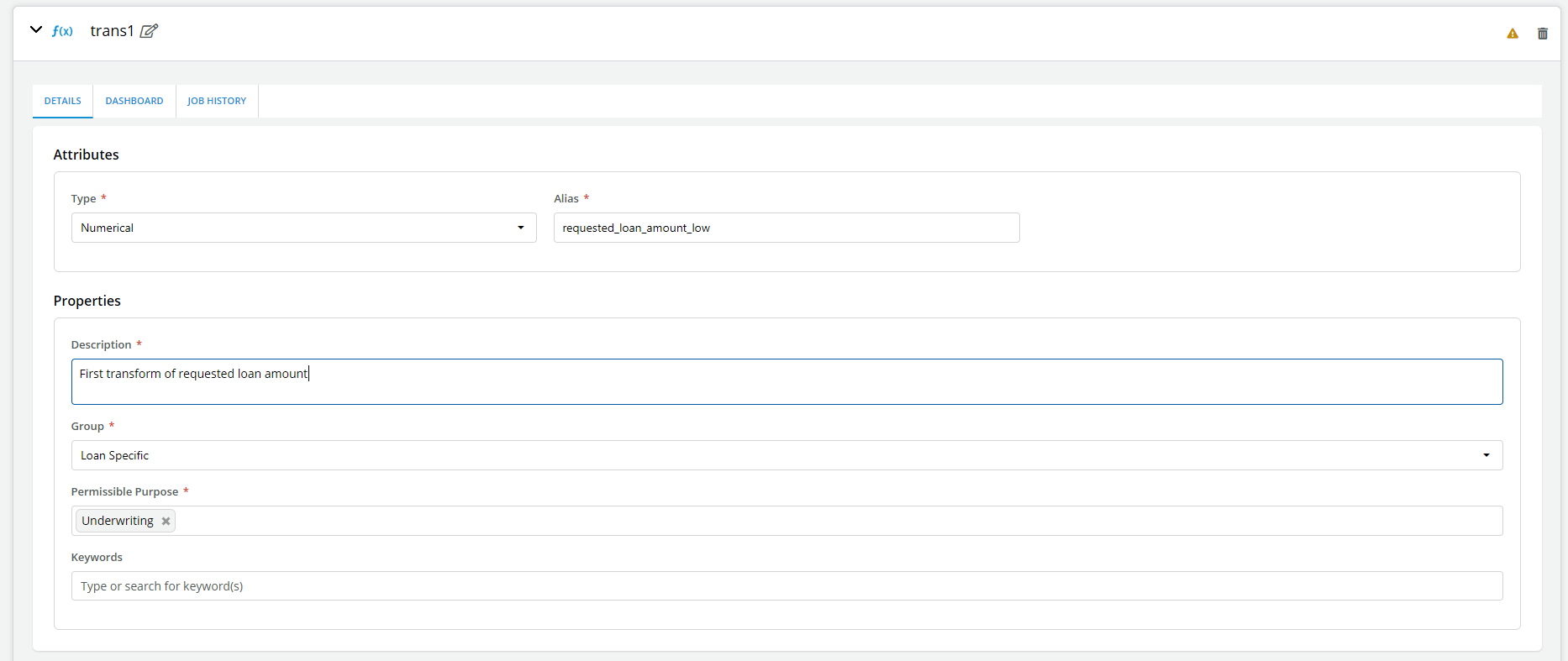Click the caret arrow in the Type field

coord(521,228)
